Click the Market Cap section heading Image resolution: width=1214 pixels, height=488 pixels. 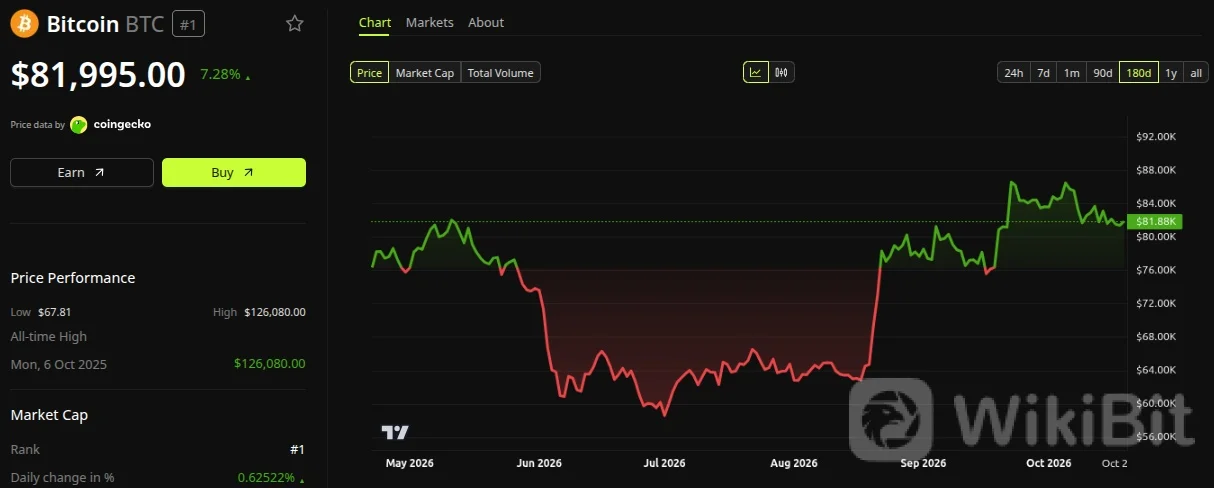(49, 415)
